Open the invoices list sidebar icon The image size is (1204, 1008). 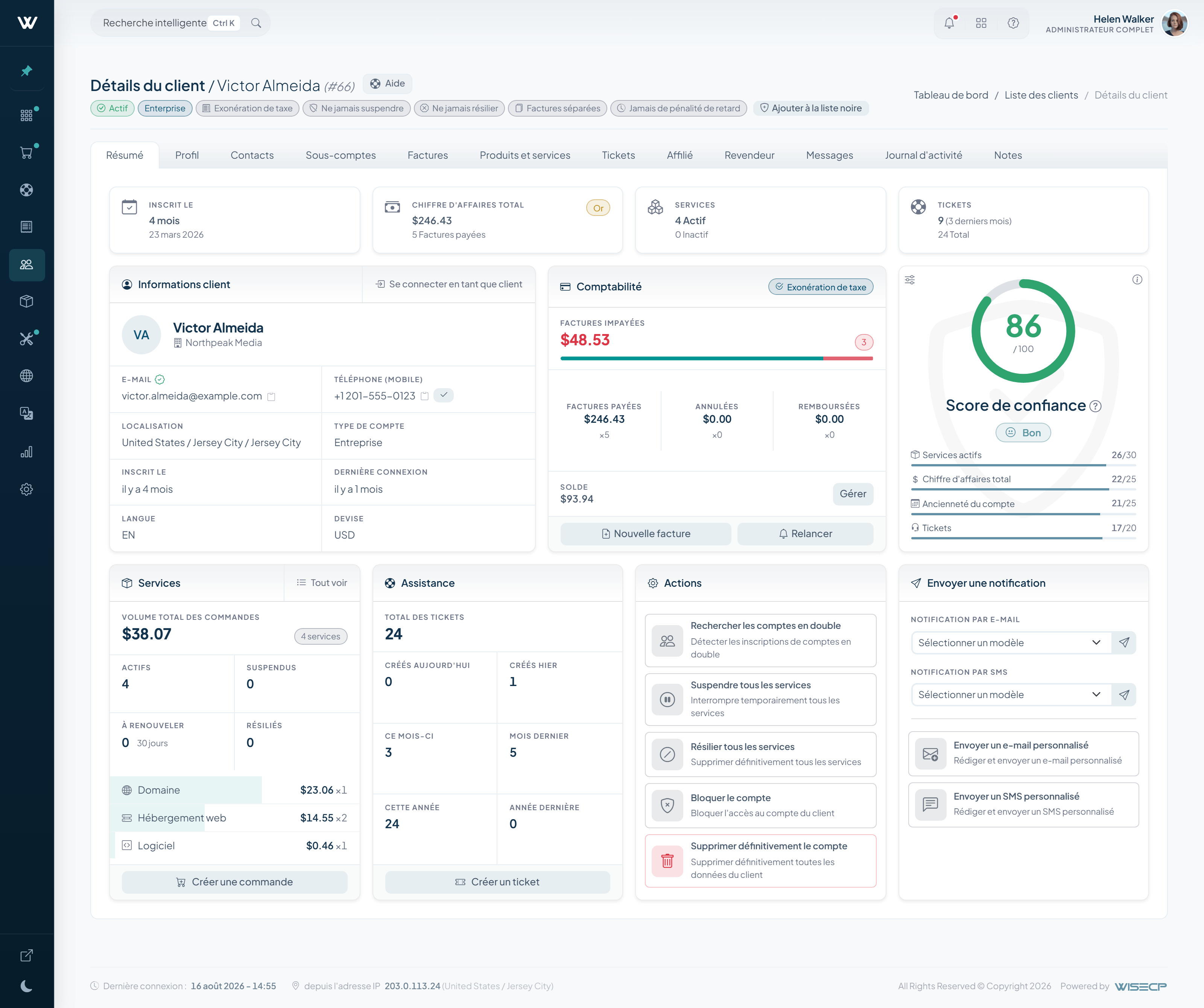point(26,227)
